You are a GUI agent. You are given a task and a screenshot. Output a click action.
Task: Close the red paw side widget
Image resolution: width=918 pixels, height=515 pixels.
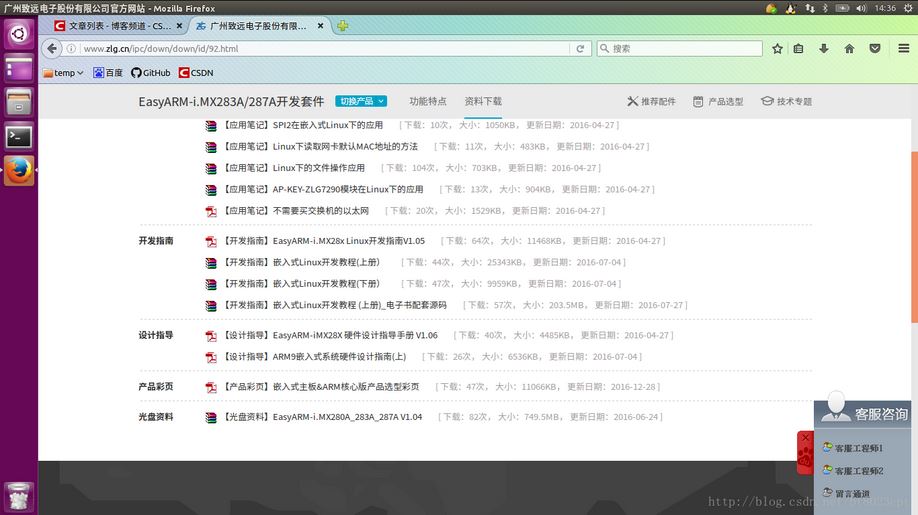[806, 437]
